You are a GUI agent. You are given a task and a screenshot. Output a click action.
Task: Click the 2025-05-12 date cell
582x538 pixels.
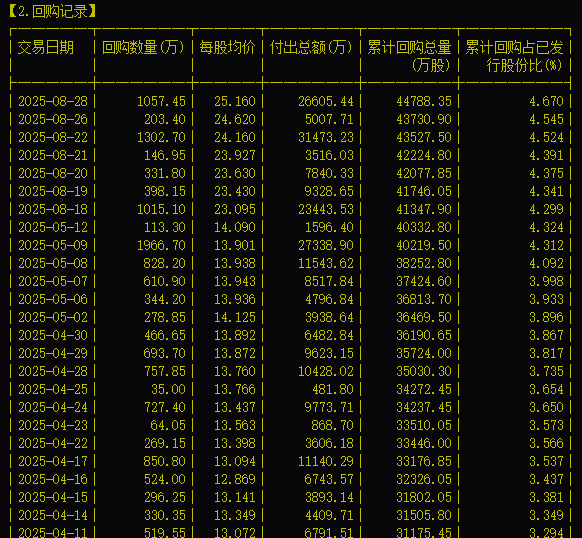[53, 227]
